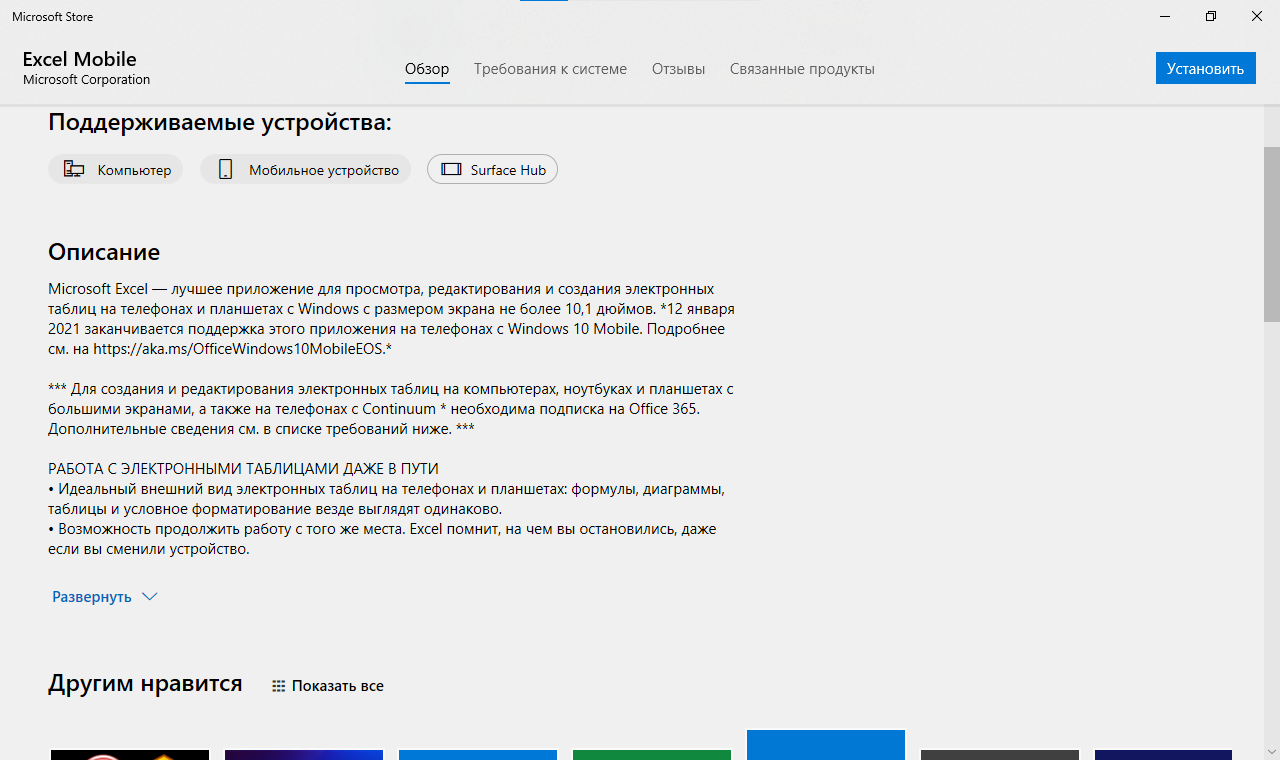Restore down the Microsoft Store window
The width and height of the screenshot is (1280, 760).
point(1211,16)
